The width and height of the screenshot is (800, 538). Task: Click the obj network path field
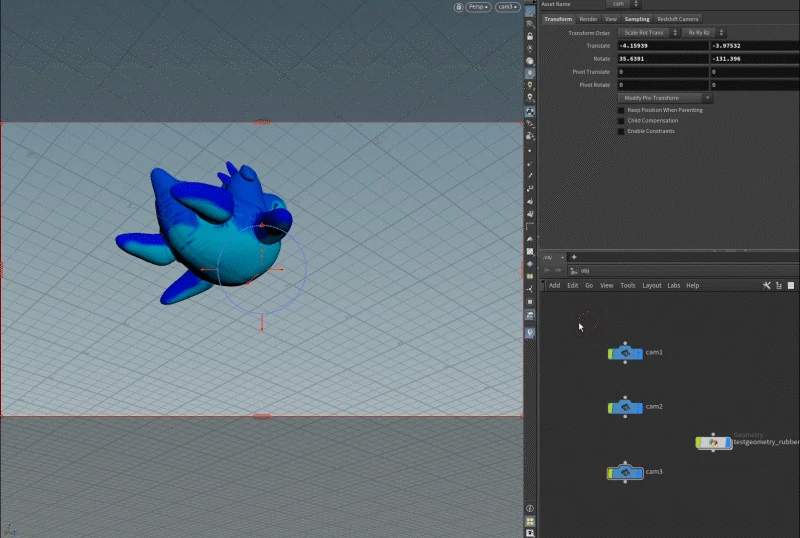click(x=684, y=271)
